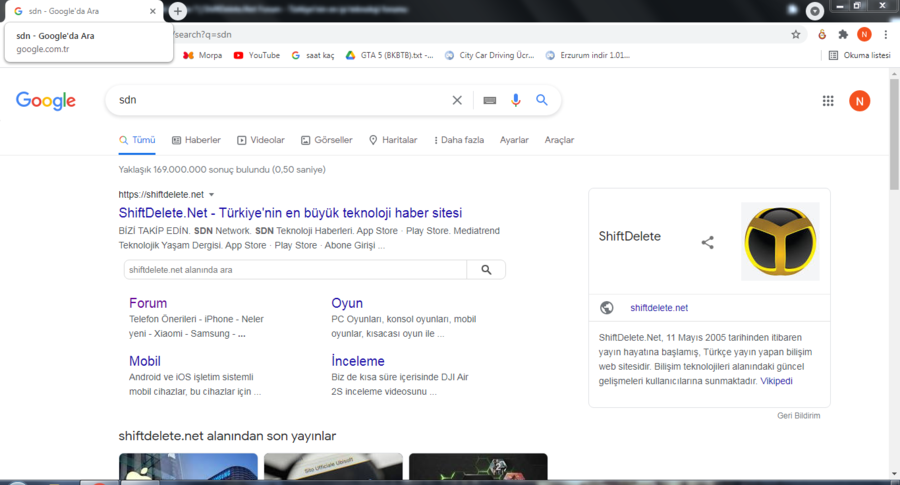Screen dimensions: 900x485
Task: Expand the dropdown arrow next to https://shiftdelete.net
Action: coord(211,195)
